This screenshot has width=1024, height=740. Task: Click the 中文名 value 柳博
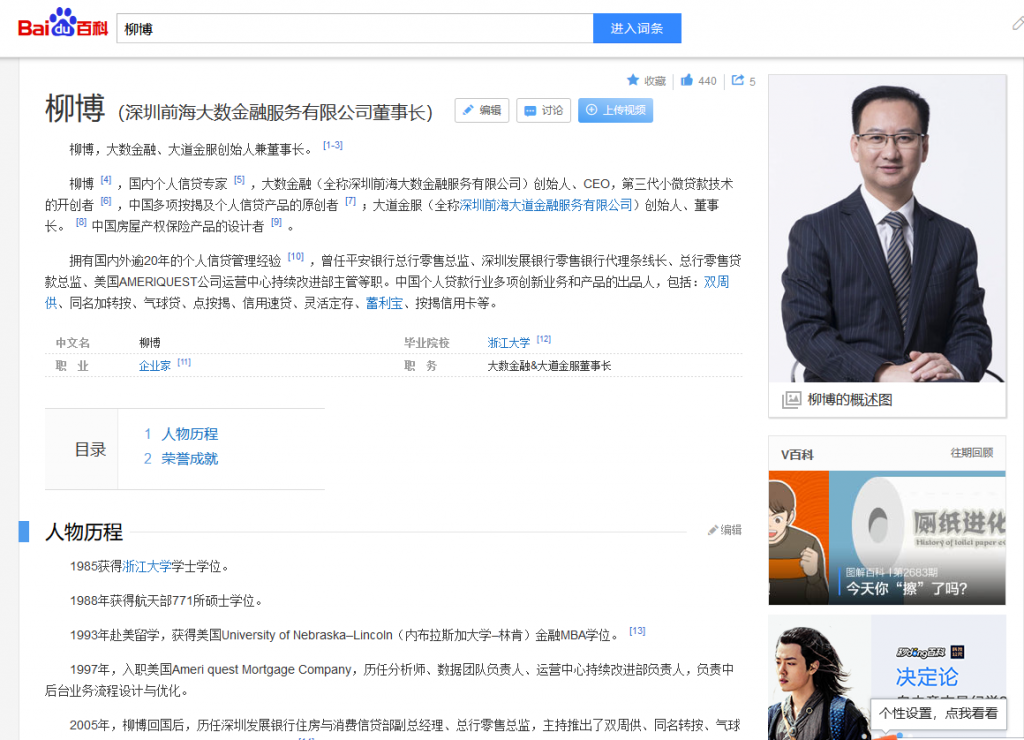point(150,343)
